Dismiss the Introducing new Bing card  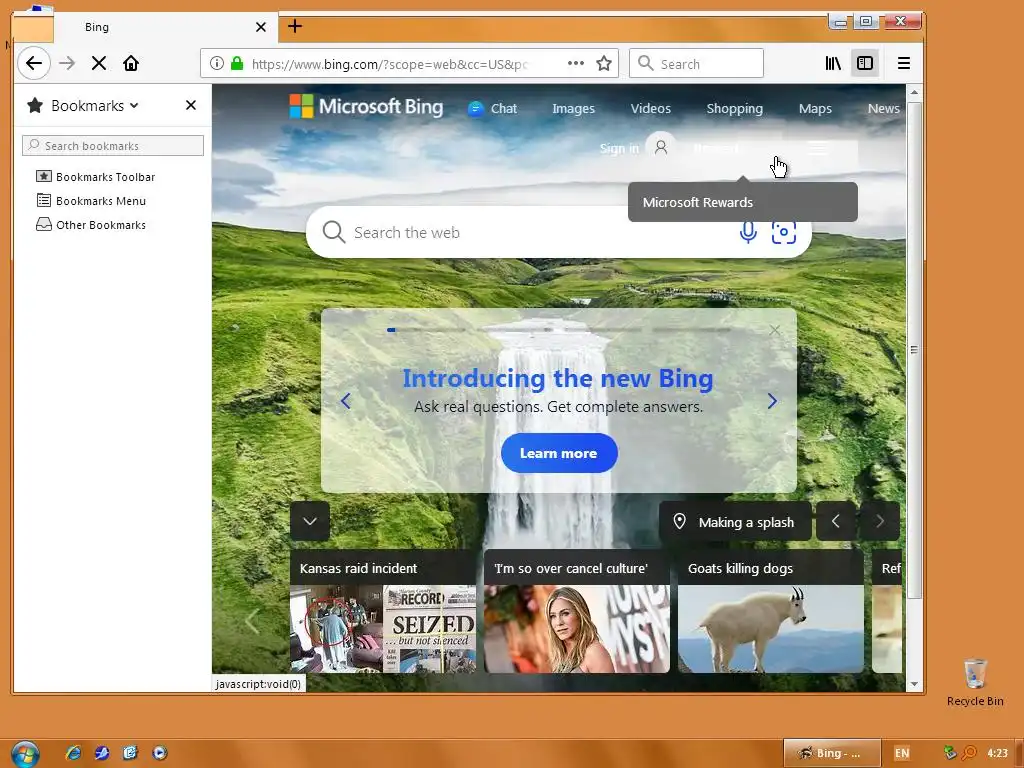[775, 330]
